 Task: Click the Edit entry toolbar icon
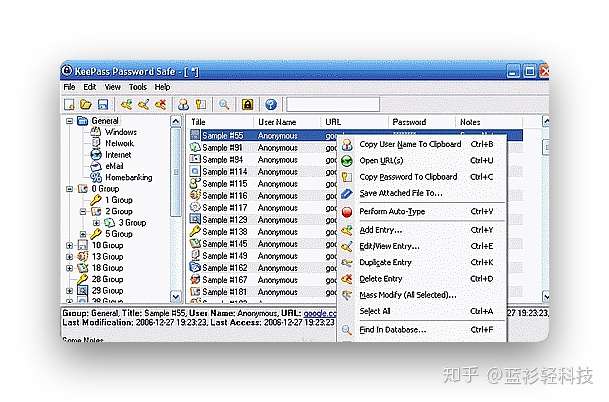(x=143, y=104)
